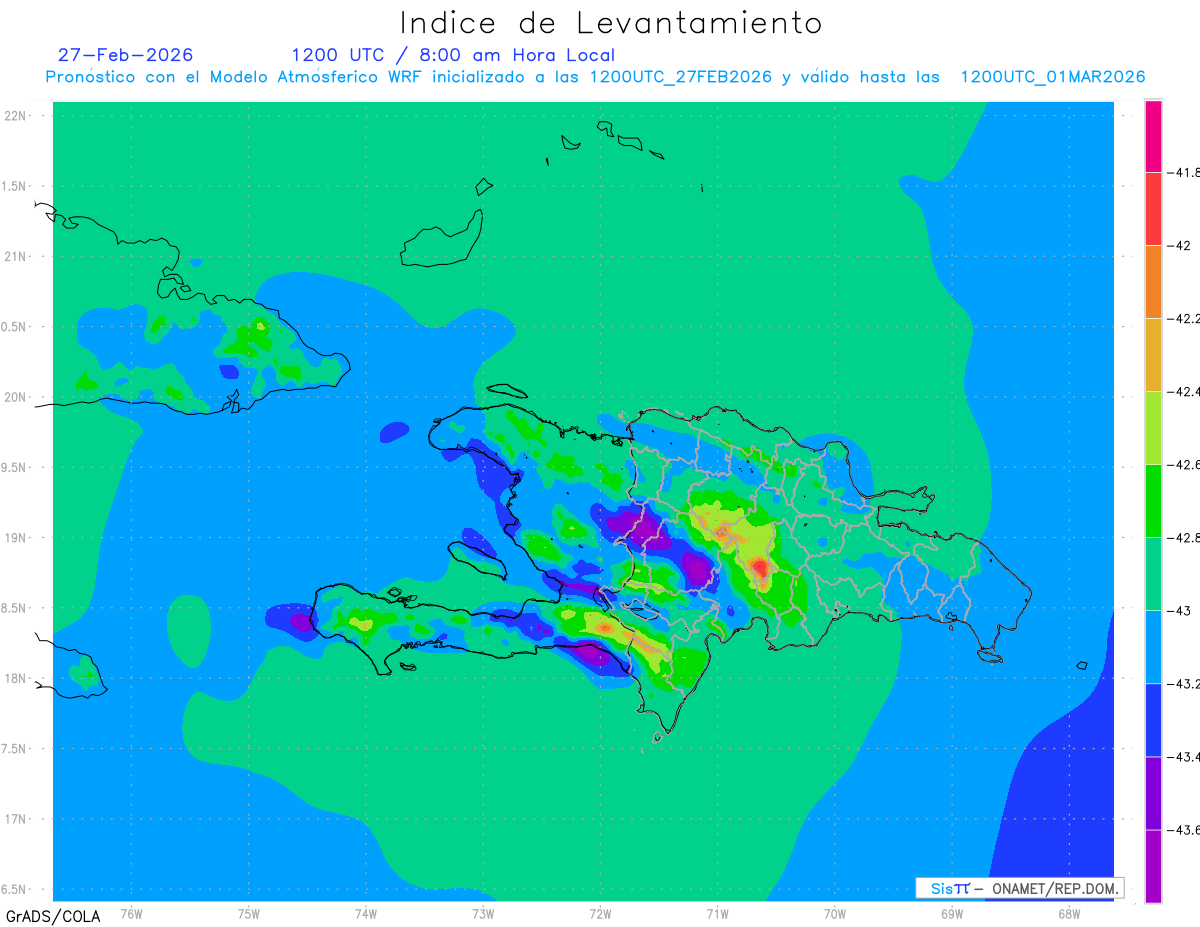Click the colorbar value "-42.4"
Image resolution: width=1200 pixels, height=927 pixels.
coord(1184,392)
